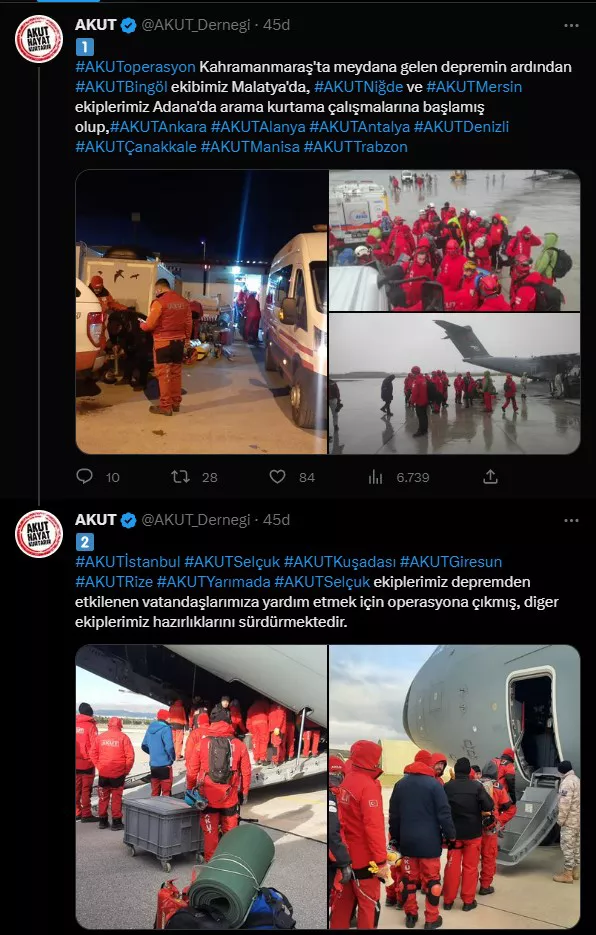This screenshot has width=596, height=935.
Task: Retweet the first AKUT tweet
Action: coord(180,476)
